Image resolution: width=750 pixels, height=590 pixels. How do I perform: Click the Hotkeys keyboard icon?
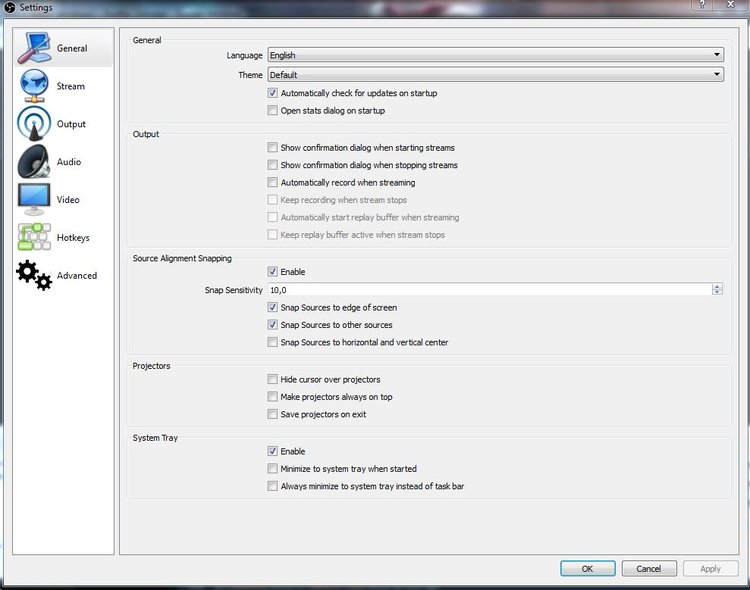click(34, 237)
